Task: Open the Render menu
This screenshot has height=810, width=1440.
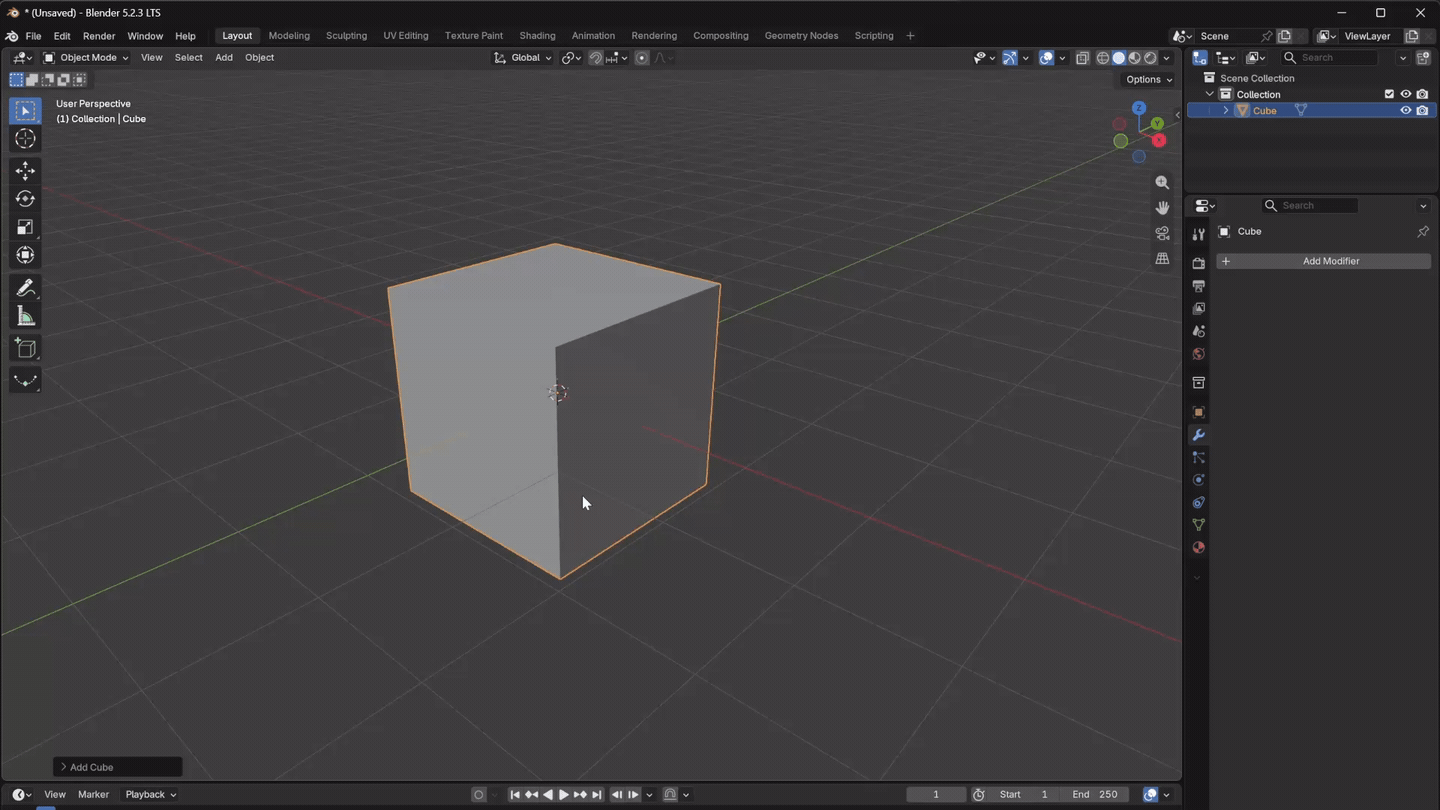Action: (x=98, y=36)
